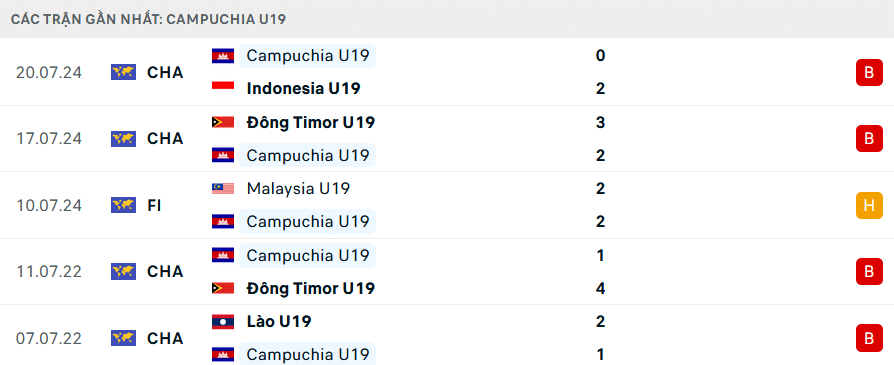894x365 pixels.
Task: Click world map icon for 10.07.24 match
Action: [x=123, y=205]
